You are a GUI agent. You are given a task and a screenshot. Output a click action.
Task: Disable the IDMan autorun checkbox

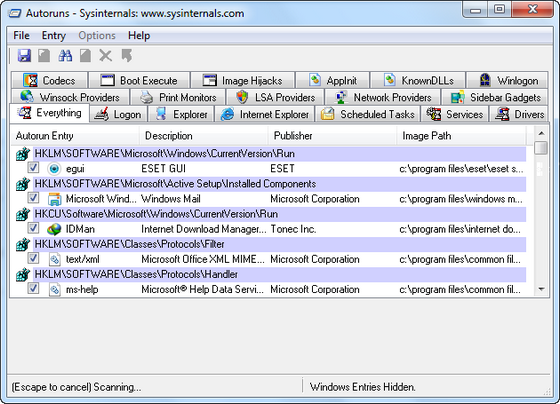click(33, 228)
